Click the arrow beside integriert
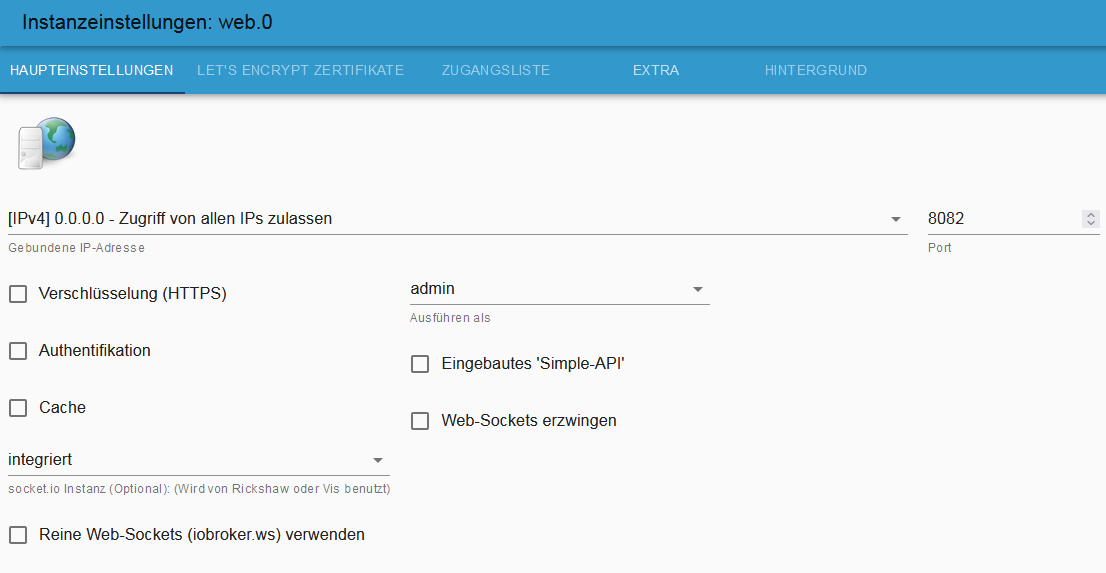1106x573 pixels. pos(378,461)
